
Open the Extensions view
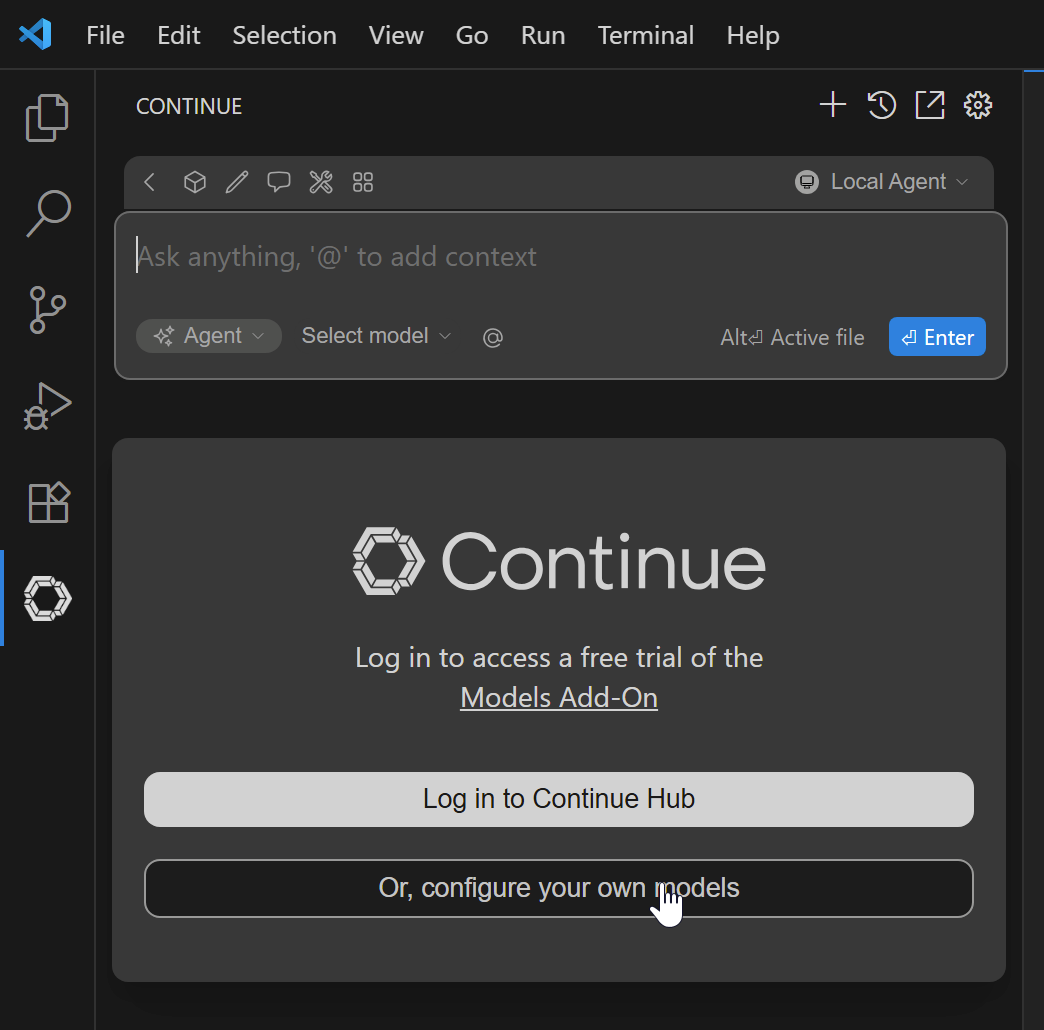tap(47, 502)
